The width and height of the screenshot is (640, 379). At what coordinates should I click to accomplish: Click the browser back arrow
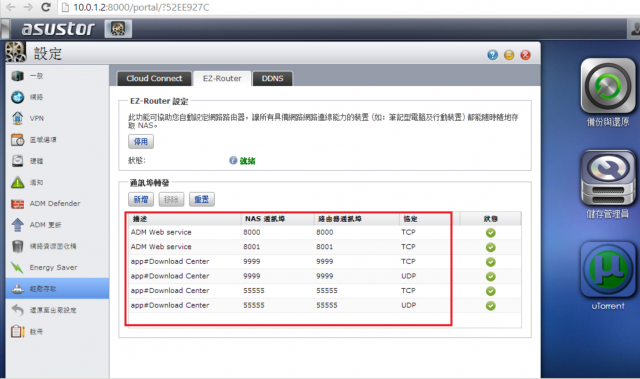point(10,7)
